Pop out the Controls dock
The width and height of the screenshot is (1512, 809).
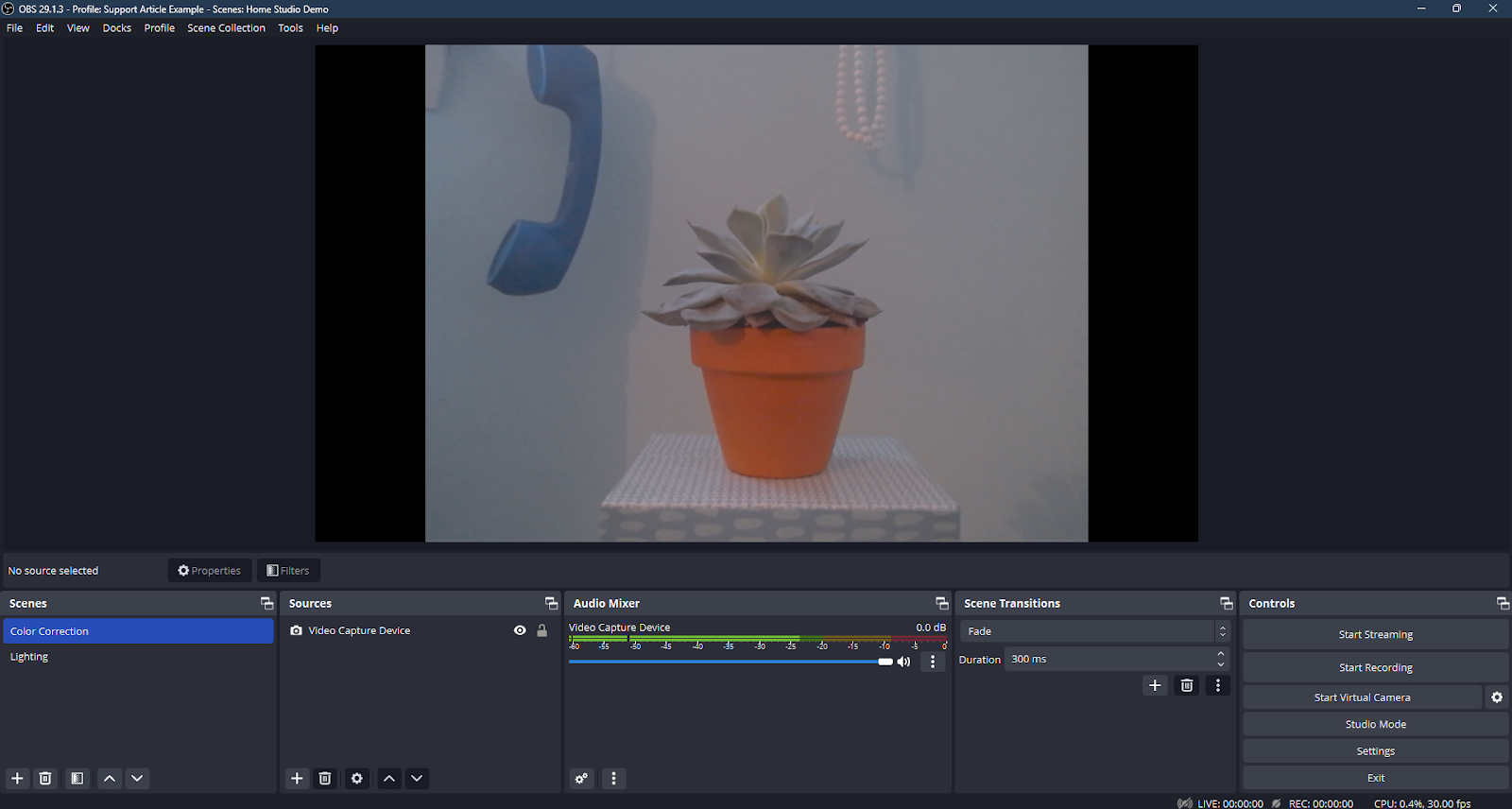(x=1503, y=603)
